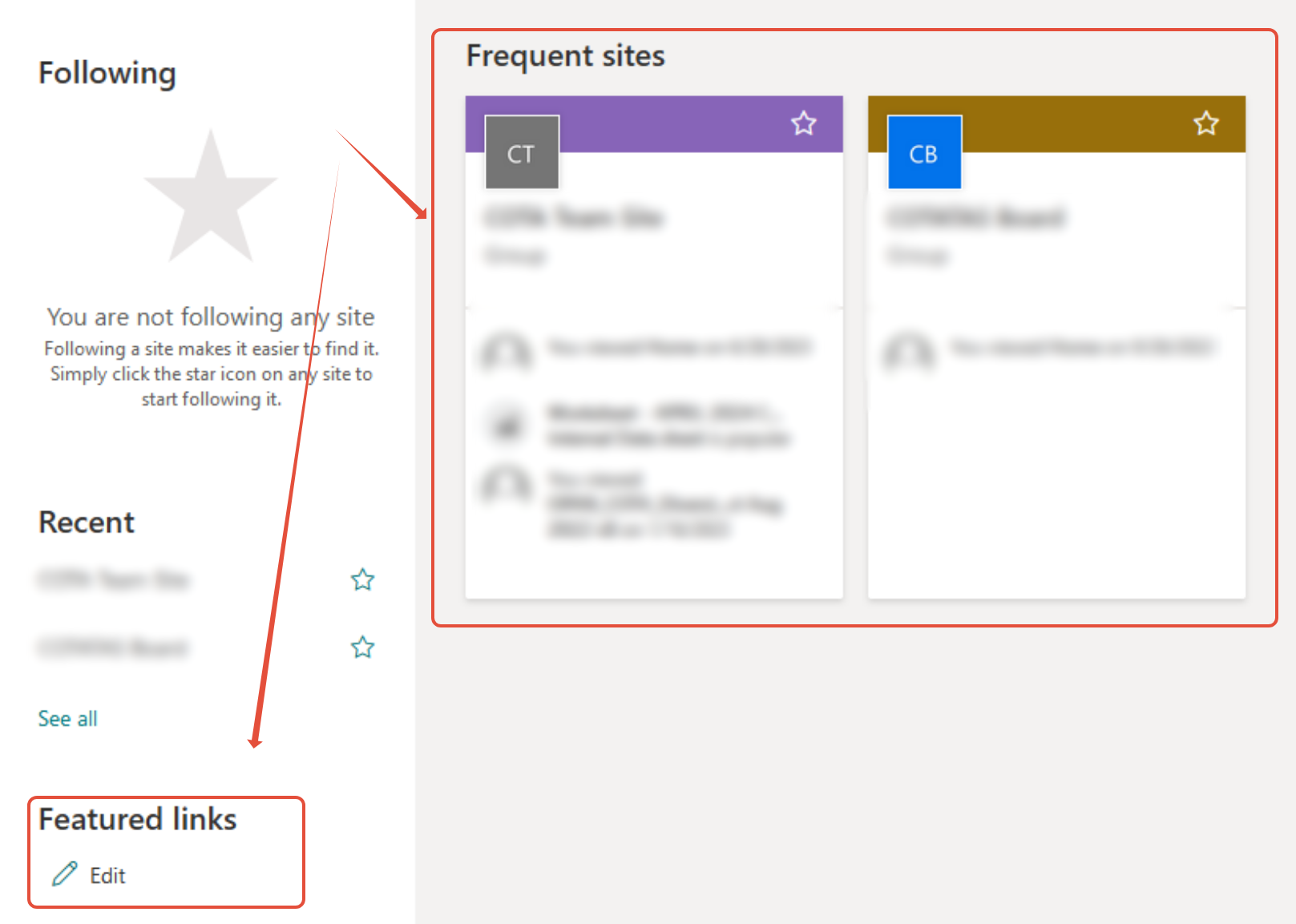The height and width of the screenshot is (924, 1296).
Task: Open the blue CB site tile icon
Action: tap(924, 152)
